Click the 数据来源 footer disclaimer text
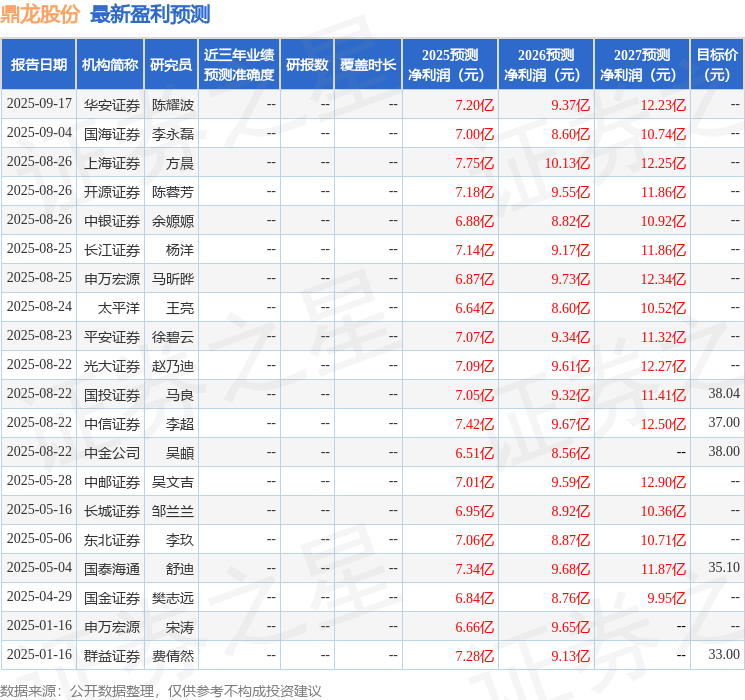Screen dimensions: 745x700 pyautogui.click(x=161, y=690)
